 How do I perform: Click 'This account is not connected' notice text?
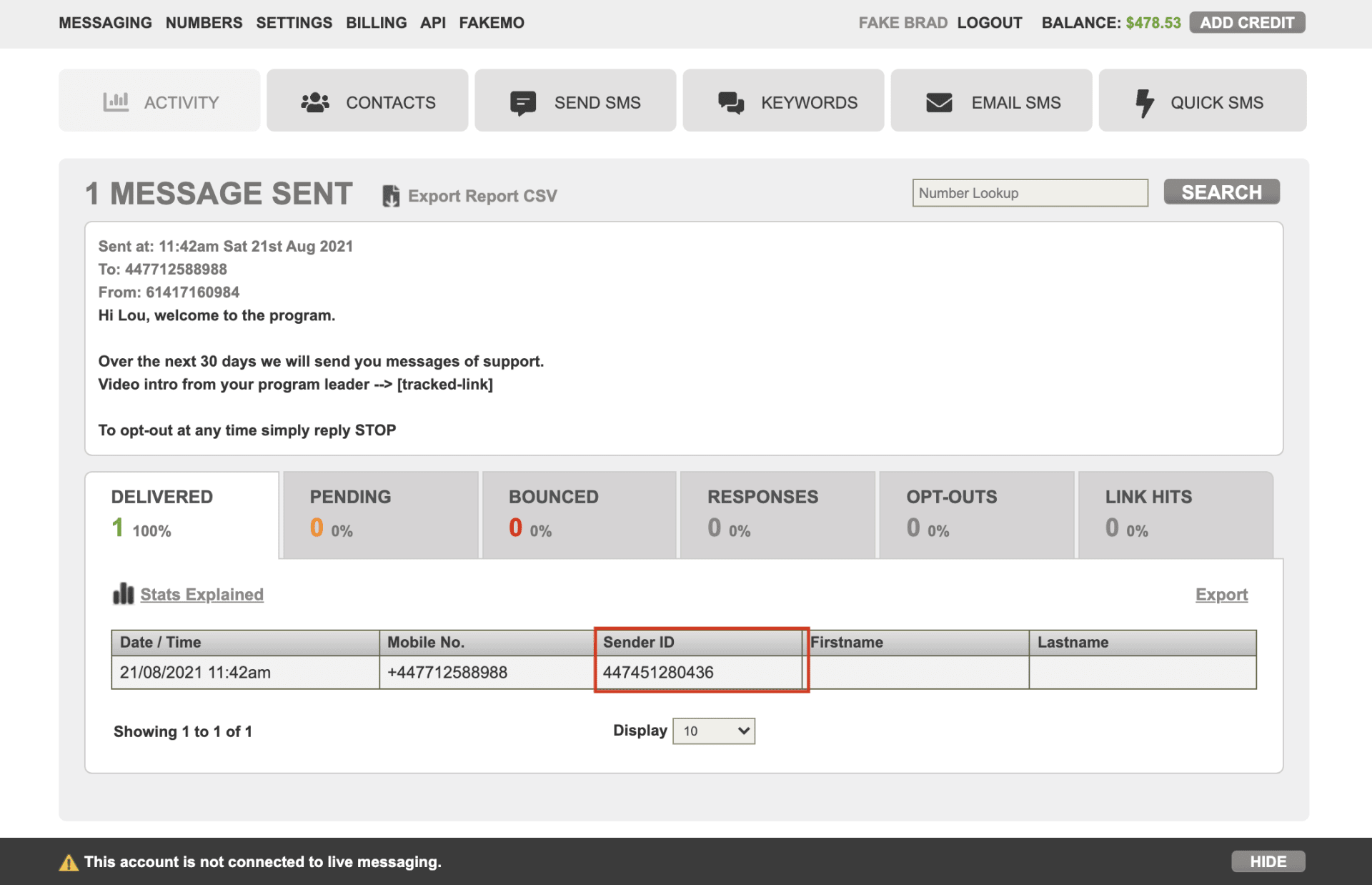click(263, 861)
